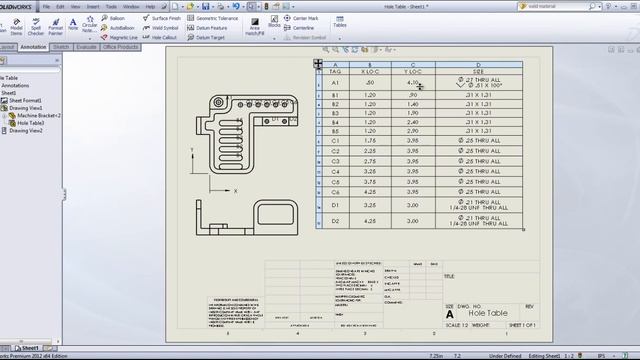640x360 pixels.
Task: Run the Spell Checker
Action: 36,27
